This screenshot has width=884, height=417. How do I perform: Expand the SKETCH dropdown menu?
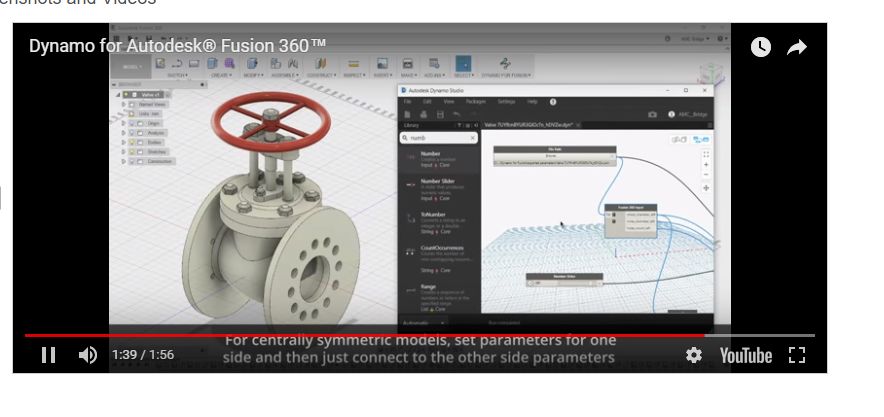click(178, 75)
